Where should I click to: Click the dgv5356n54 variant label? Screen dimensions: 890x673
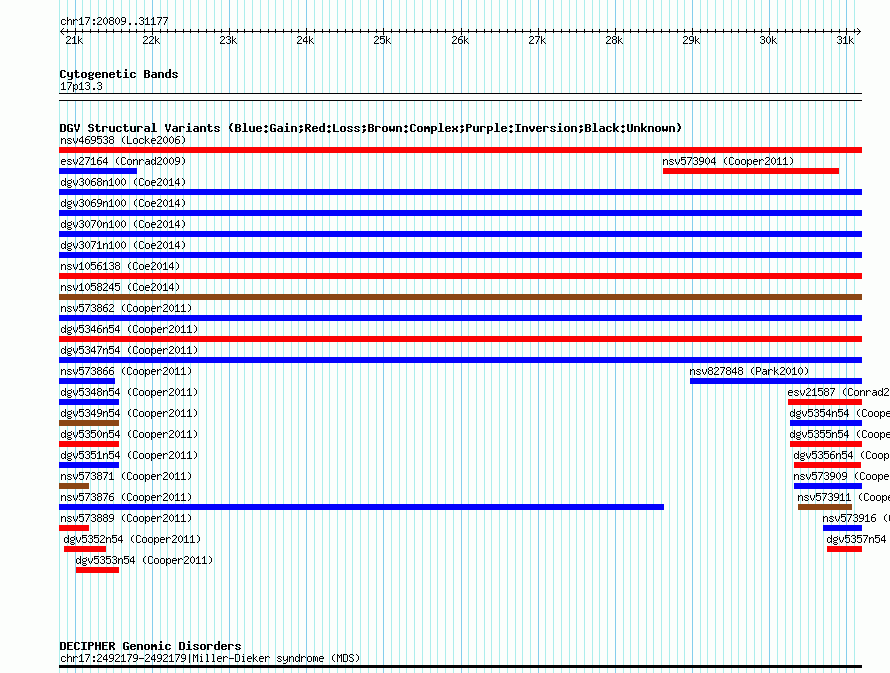tap(841, 455)
